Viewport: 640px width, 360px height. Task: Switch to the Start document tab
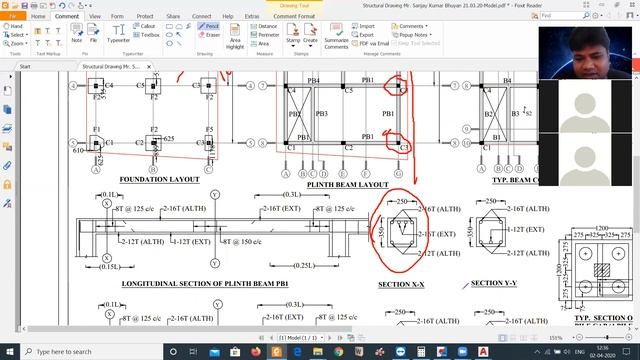(25, 66)
